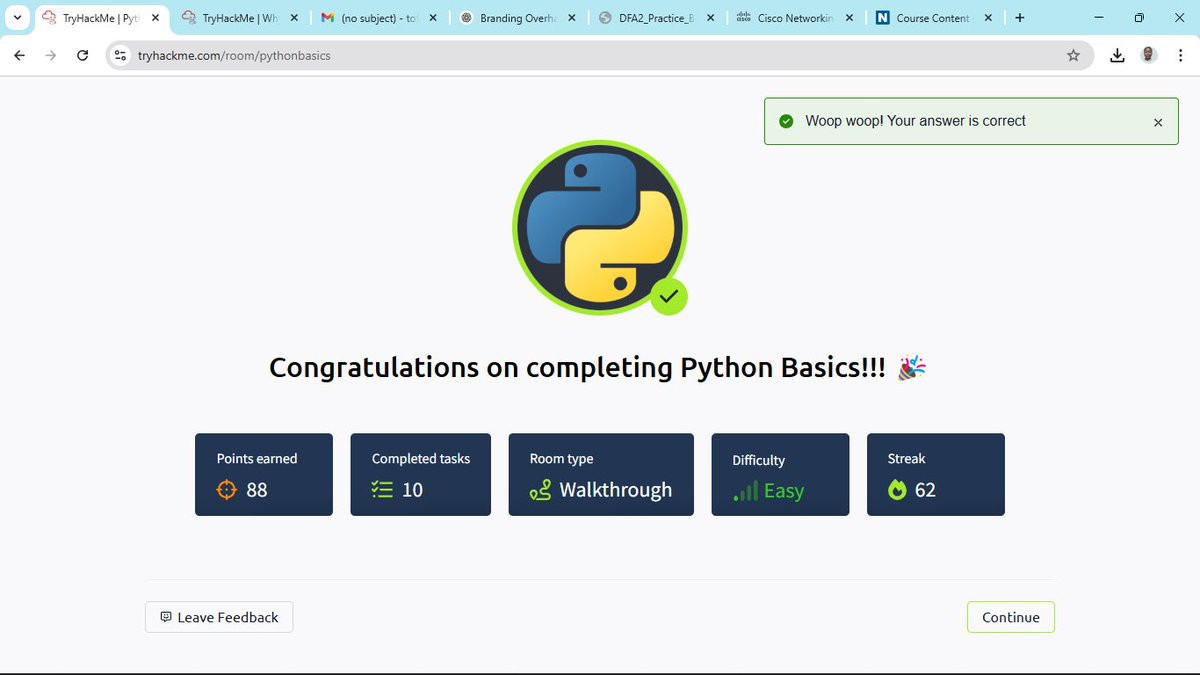
Task: Open site information icon in address bar
Action: (x=121, y=56)
